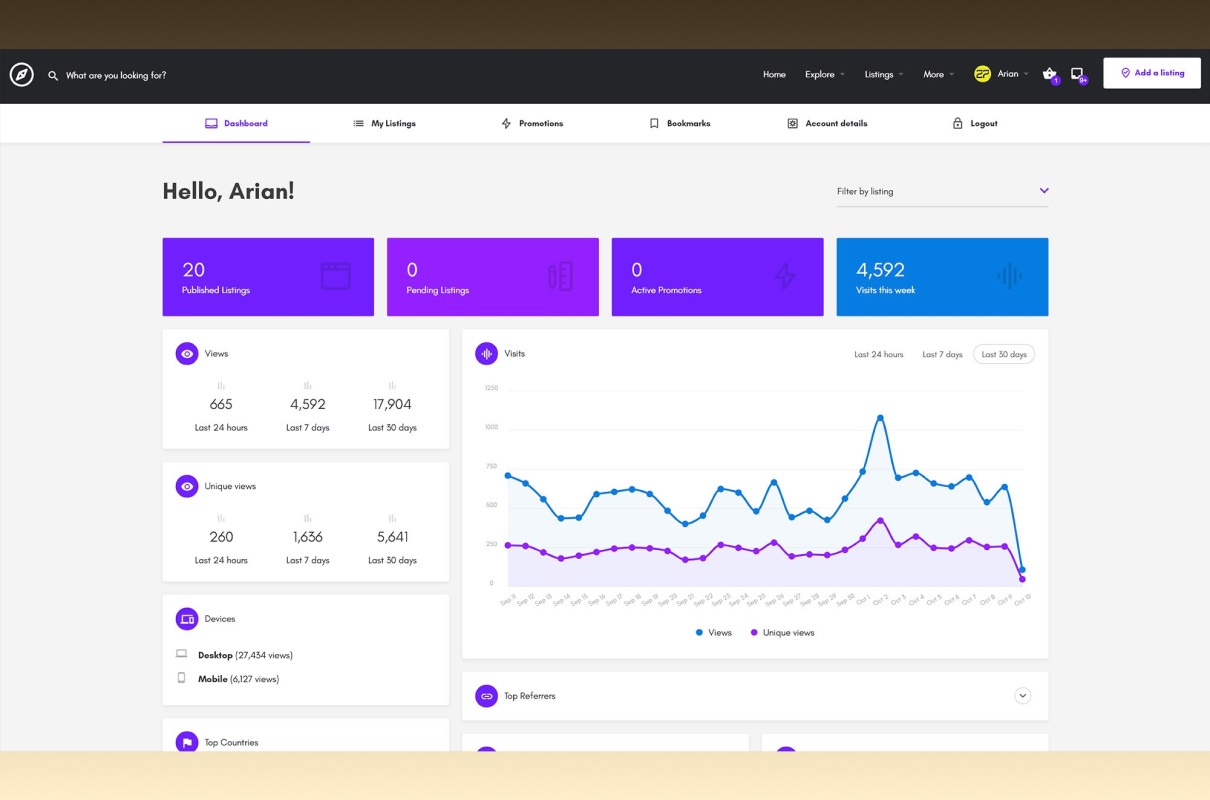The image size is (1210, 800).
Task: Click the Views peak point on Oct 2
Action: coord(880,418)
